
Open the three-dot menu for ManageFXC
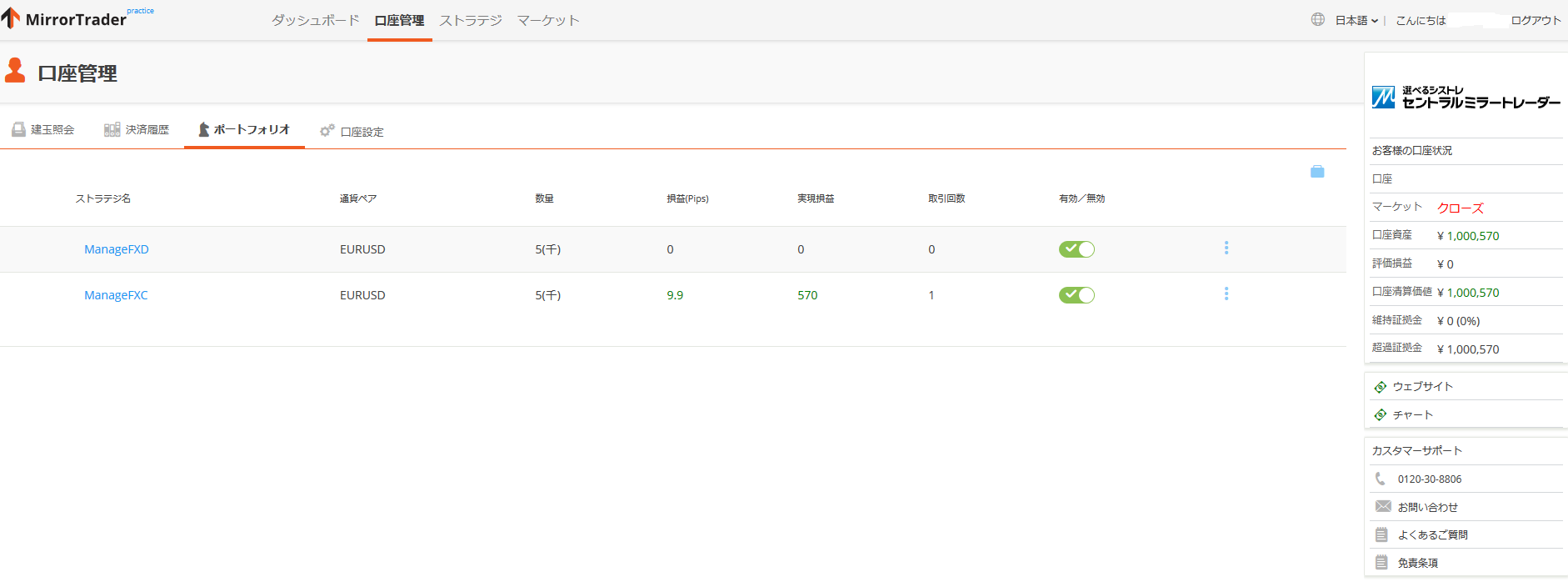1226,294
